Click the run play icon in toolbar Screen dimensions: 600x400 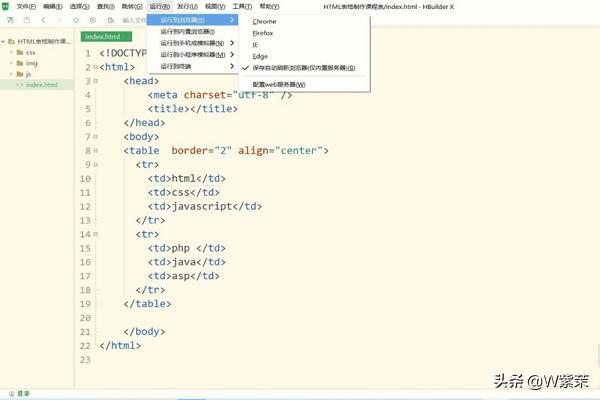coord(93,20)
